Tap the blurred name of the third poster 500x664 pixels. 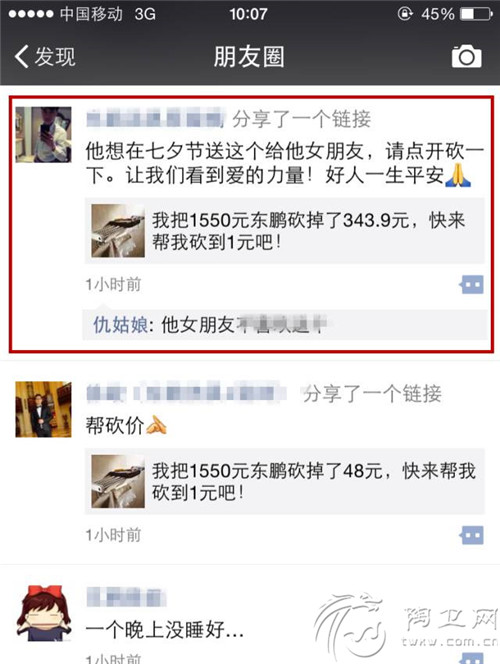(126, 597)
